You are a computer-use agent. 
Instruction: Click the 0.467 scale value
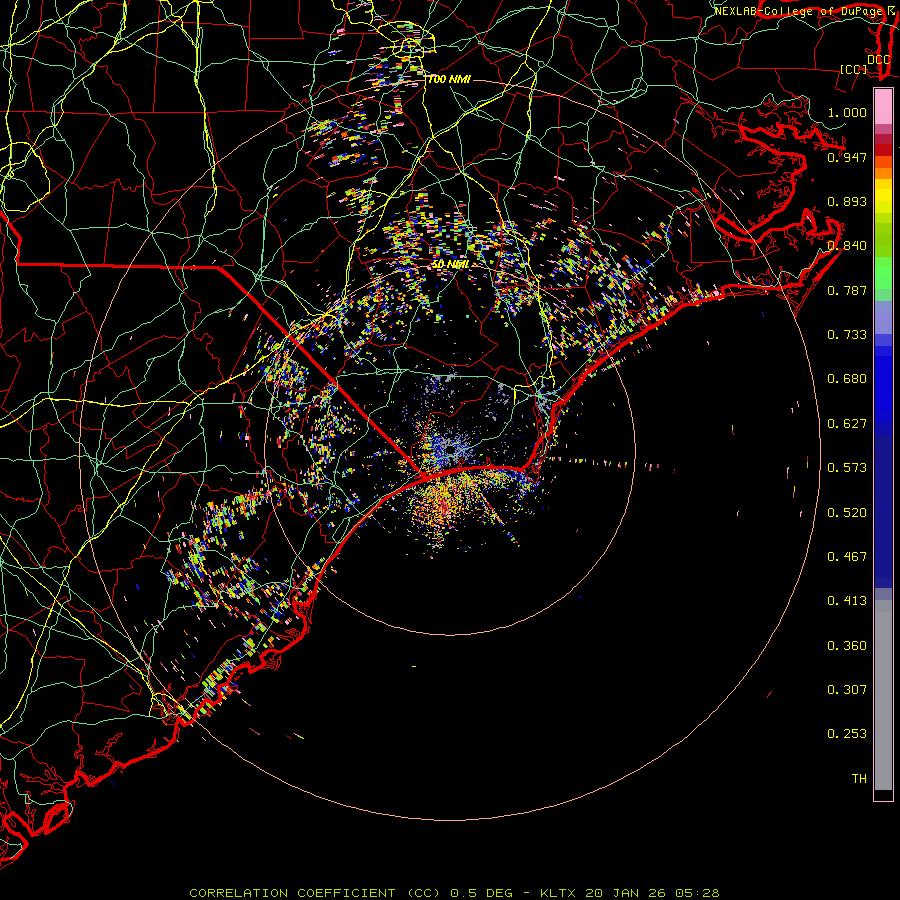(x=847, y=557)
